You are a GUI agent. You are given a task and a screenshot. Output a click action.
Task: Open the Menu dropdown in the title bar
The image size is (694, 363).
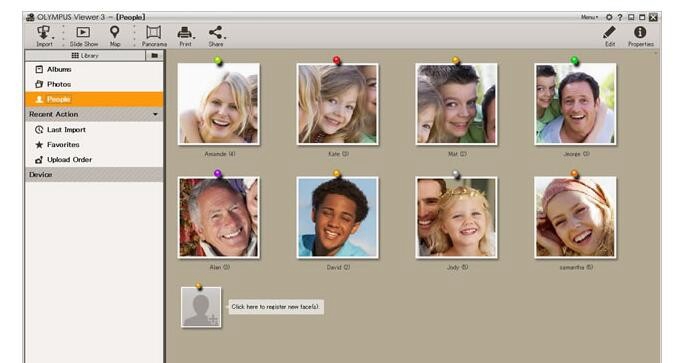tap(590, 17)
